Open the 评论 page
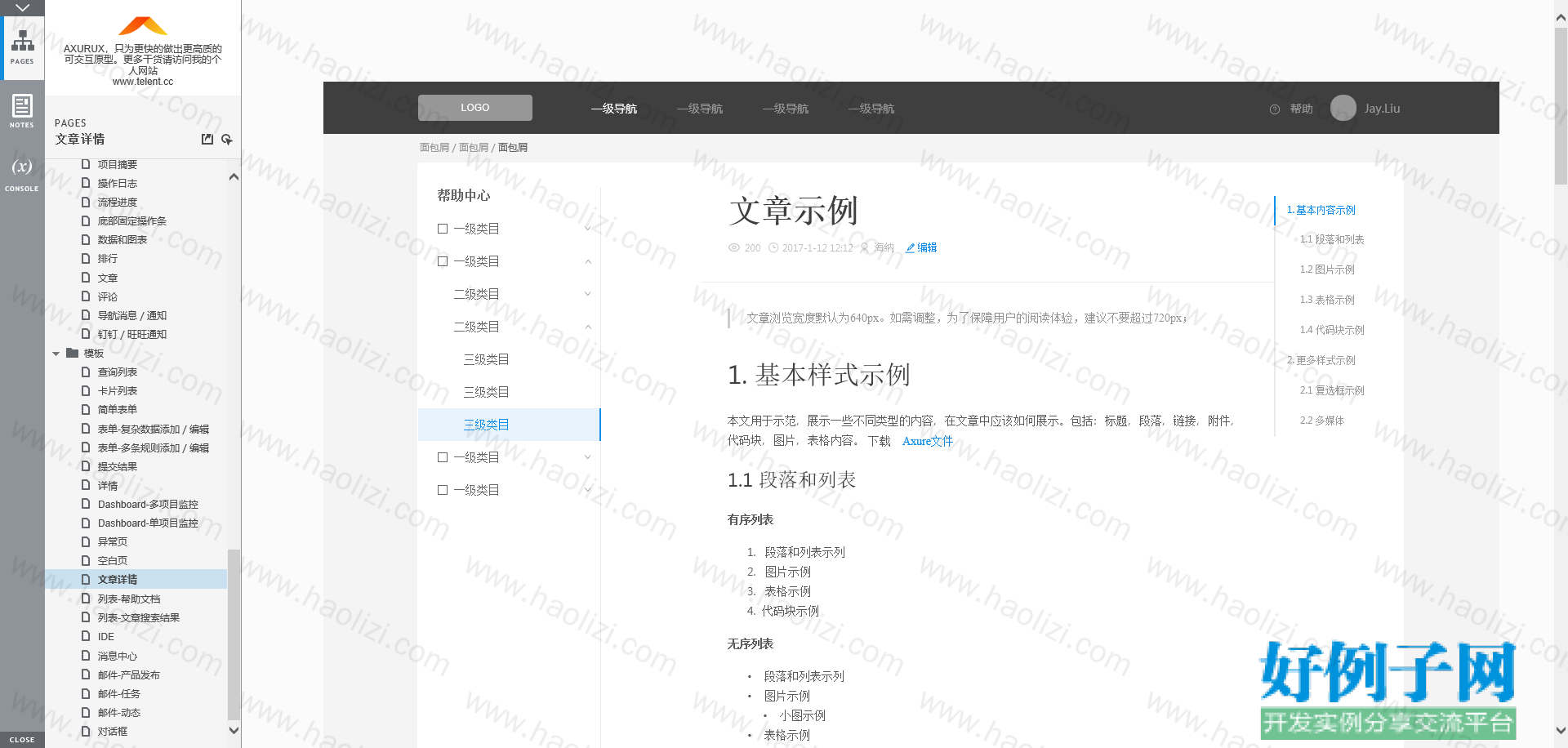The image size is (1568, 748). tap(108, 297)
